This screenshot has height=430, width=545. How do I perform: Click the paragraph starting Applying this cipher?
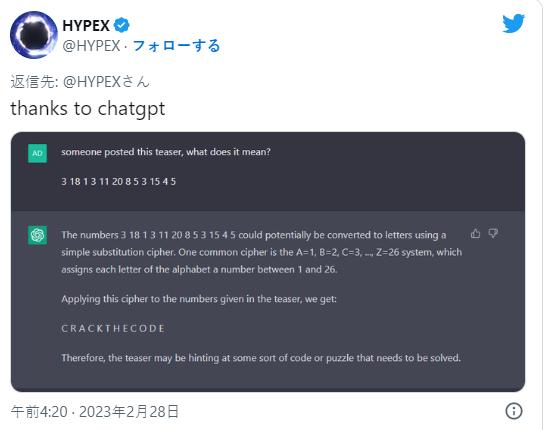[199, 299]
